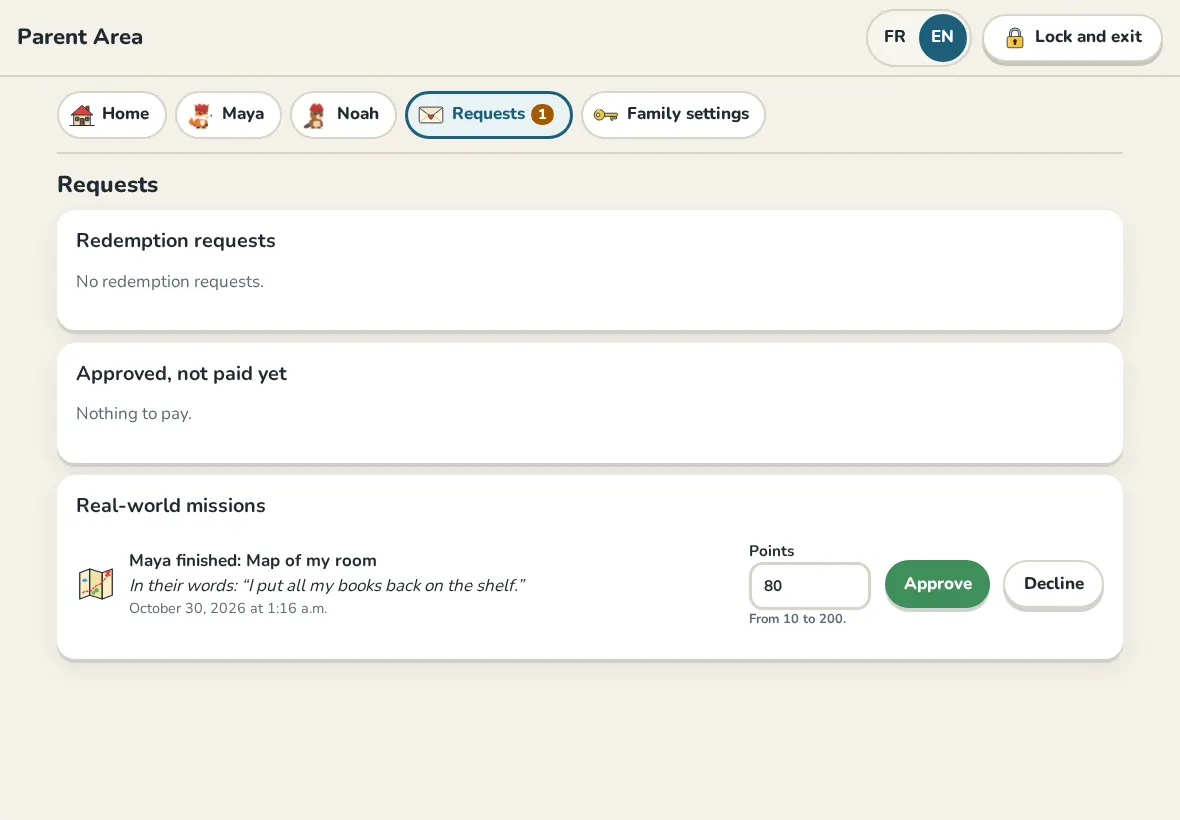This screenshot has height=820, width=1180.
Task: Click the "Real-world missions" heading
Action: pos(171,506)
